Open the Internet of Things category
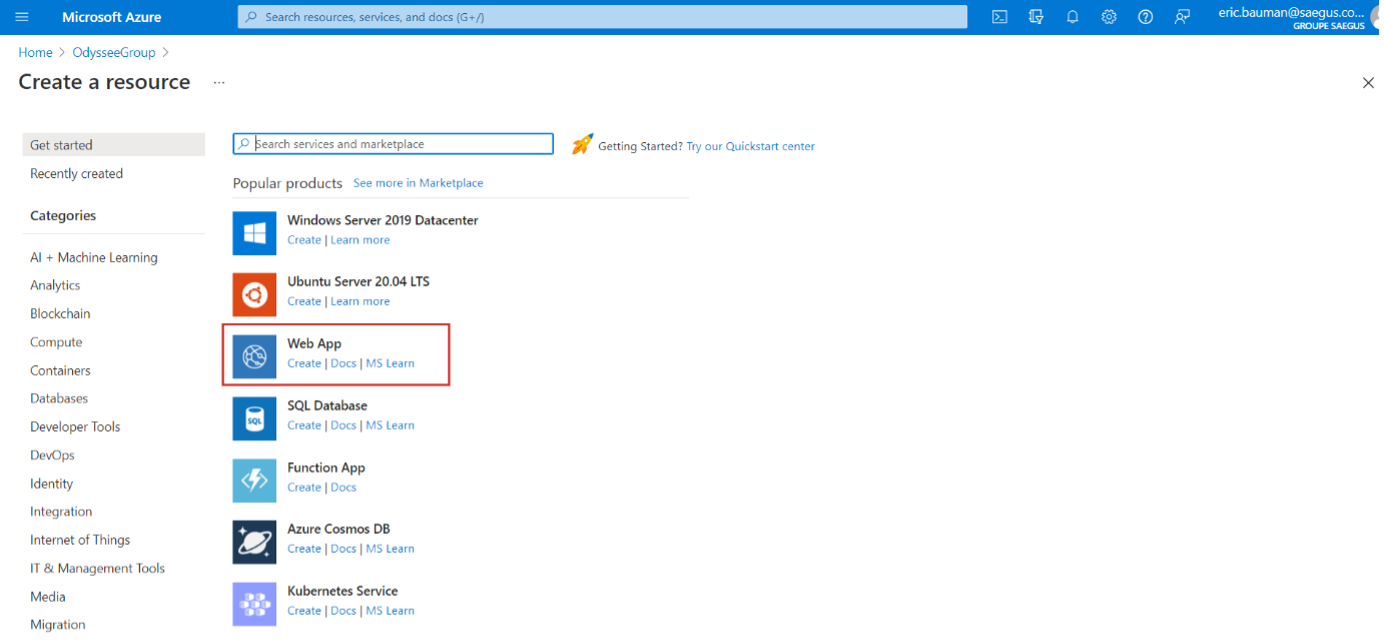The height and width of the screenshot is (644, 1384). [80, 540]
